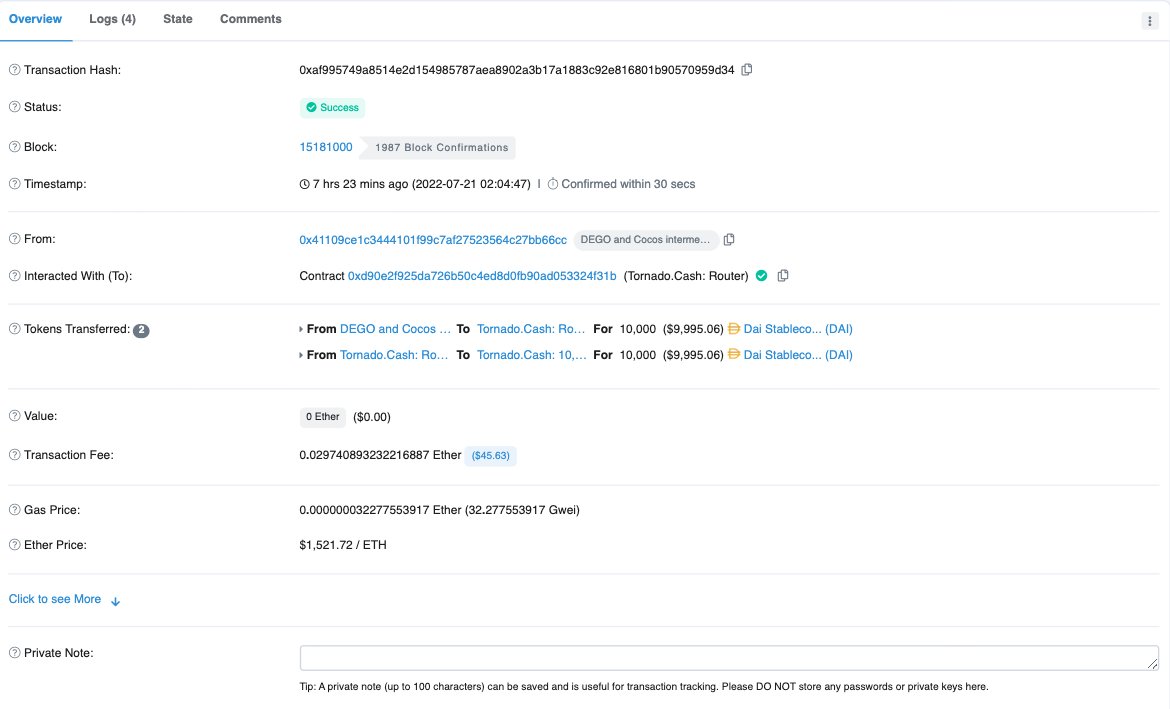
Task: Click help icon beside Tokens Transferred
Action: tap(14, 328)
